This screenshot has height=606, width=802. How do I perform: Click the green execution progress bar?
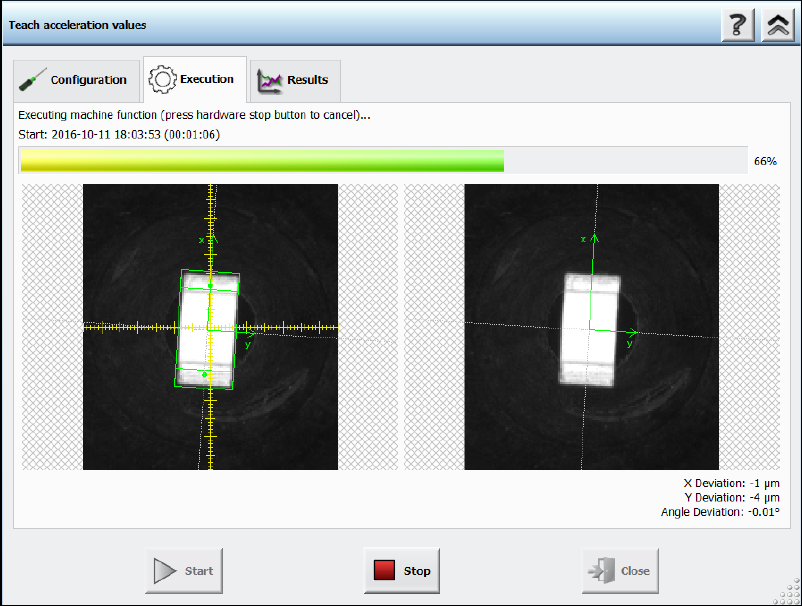pos(262,161)
